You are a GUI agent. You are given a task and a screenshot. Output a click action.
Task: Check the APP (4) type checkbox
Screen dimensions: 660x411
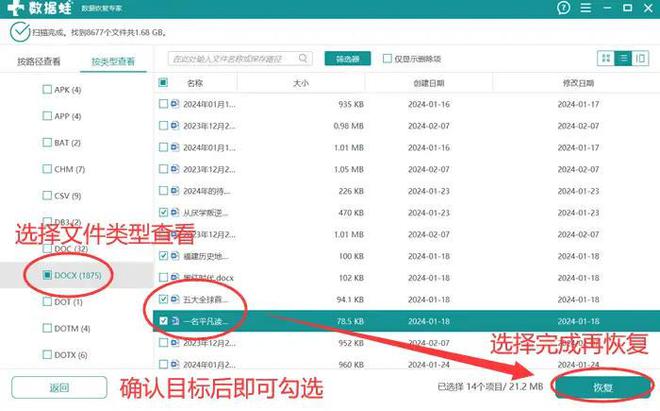tap(47, 116)
